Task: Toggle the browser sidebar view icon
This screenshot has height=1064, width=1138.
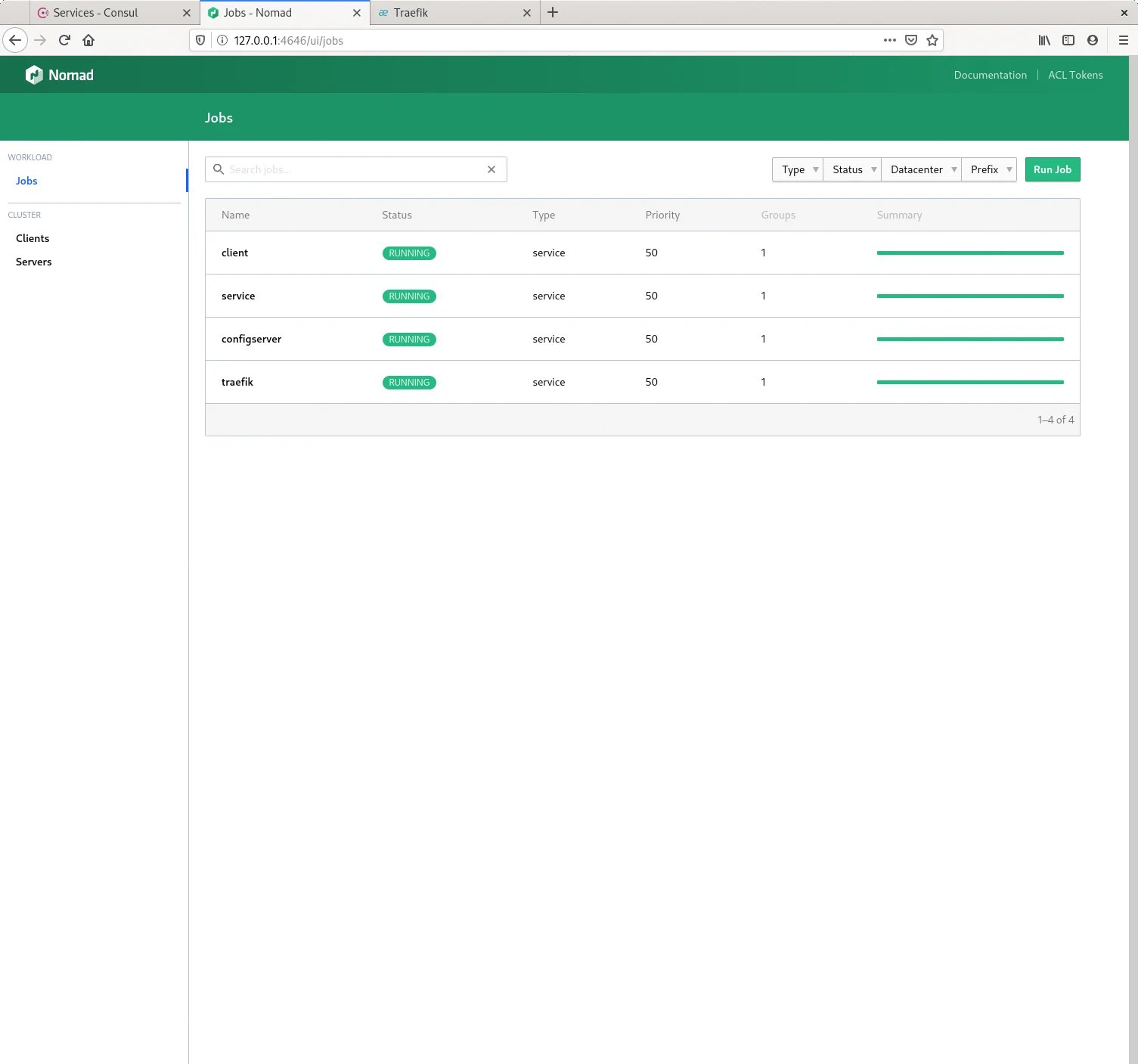Action: pos(1068,40)
